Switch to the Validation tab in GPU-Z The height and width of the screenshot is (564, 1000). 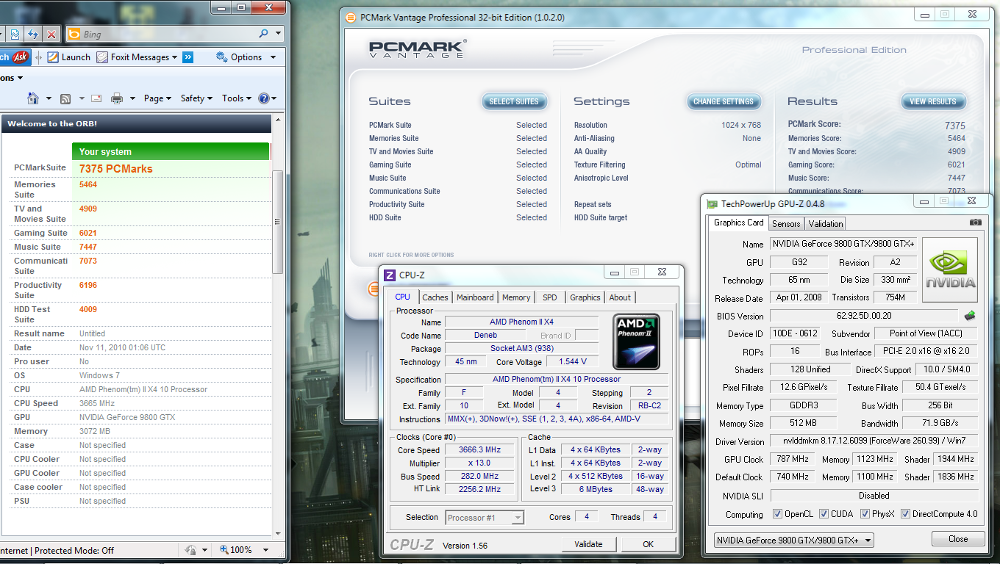point(825,223)
